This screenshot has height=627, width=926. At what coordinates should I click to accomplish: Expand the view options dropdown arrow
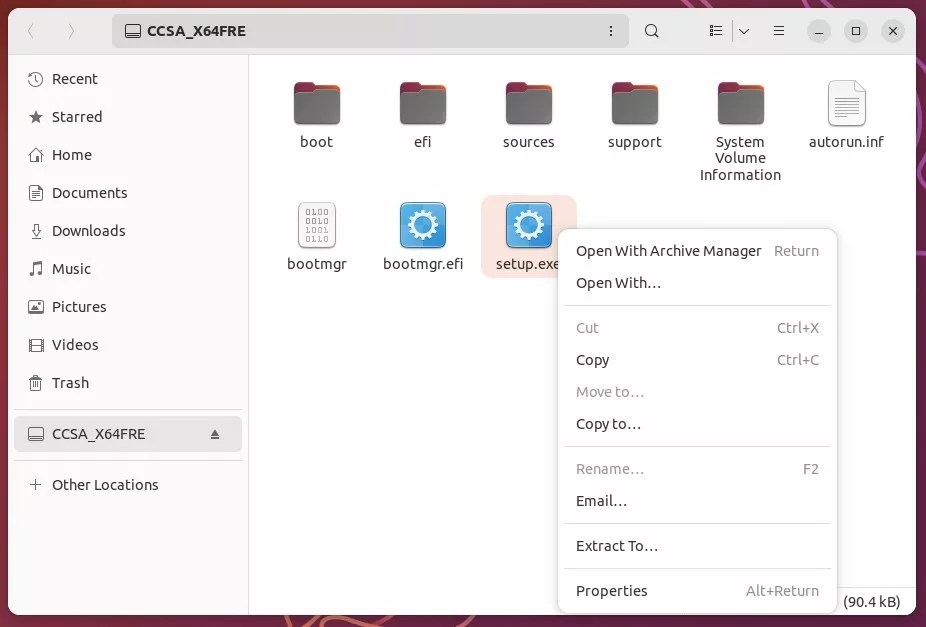click(x=743, y=31)
